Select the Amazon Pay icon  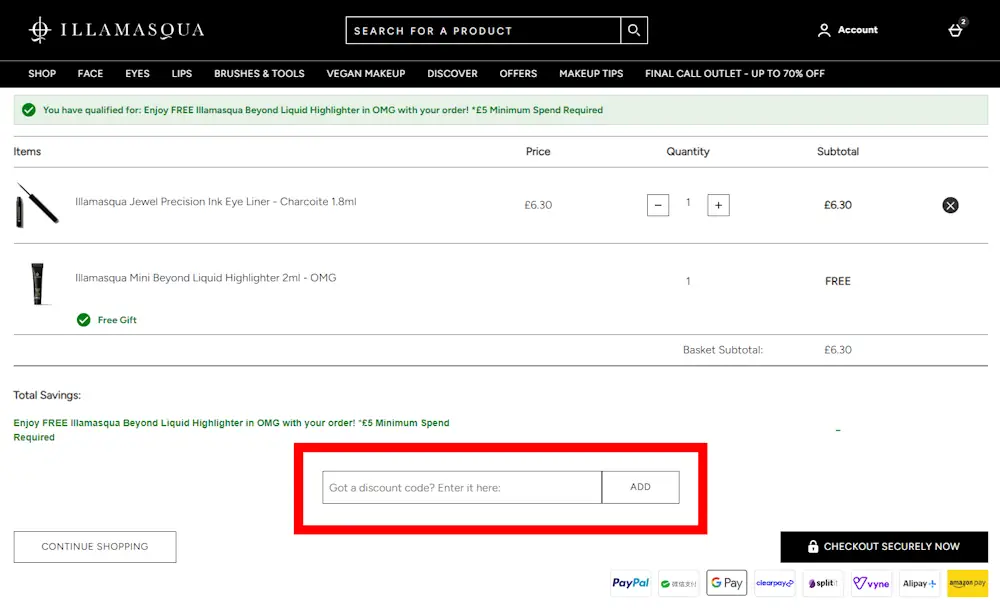[967, 583]
